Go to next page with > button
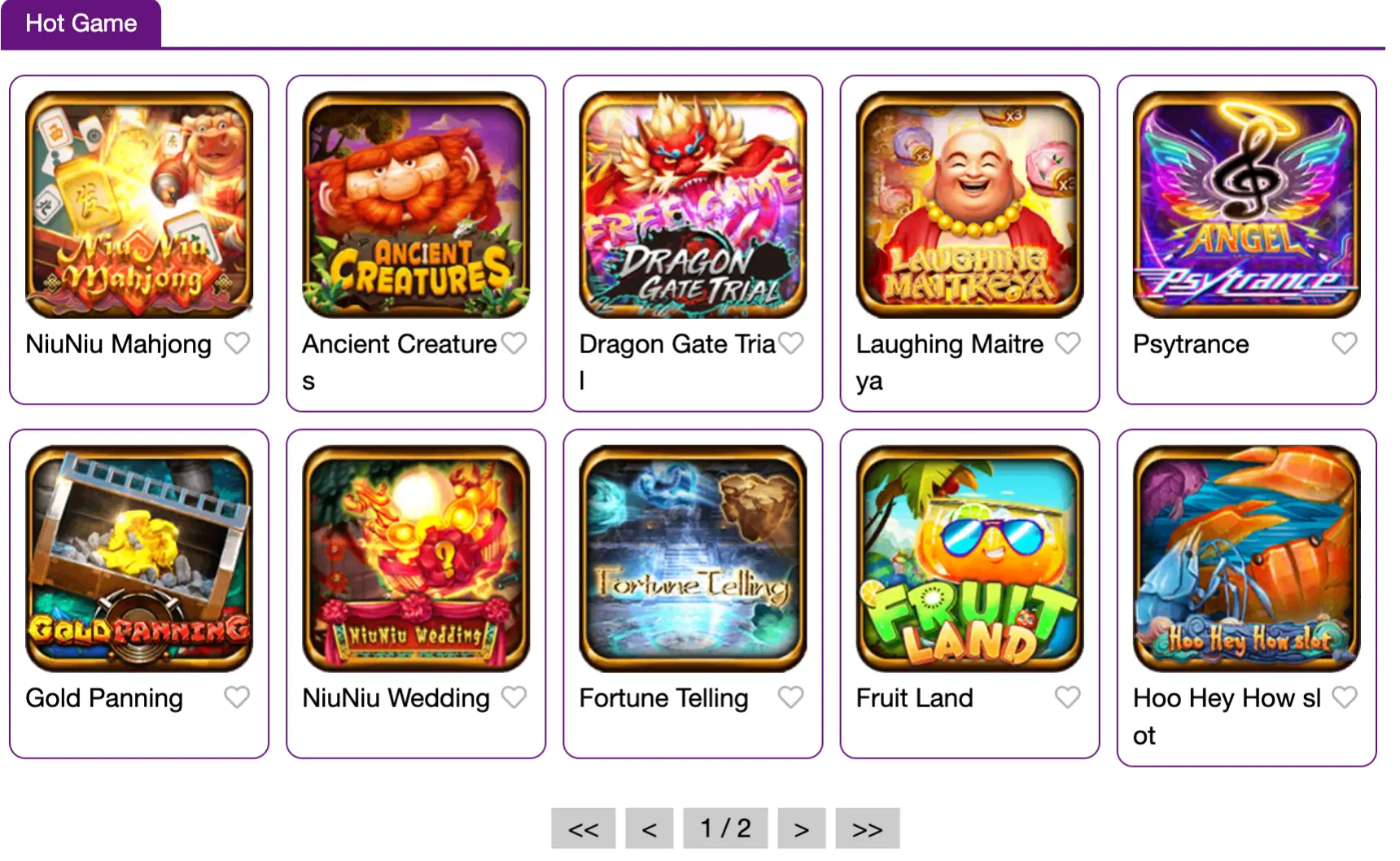 pyautogui.click(x=802, y=828)
